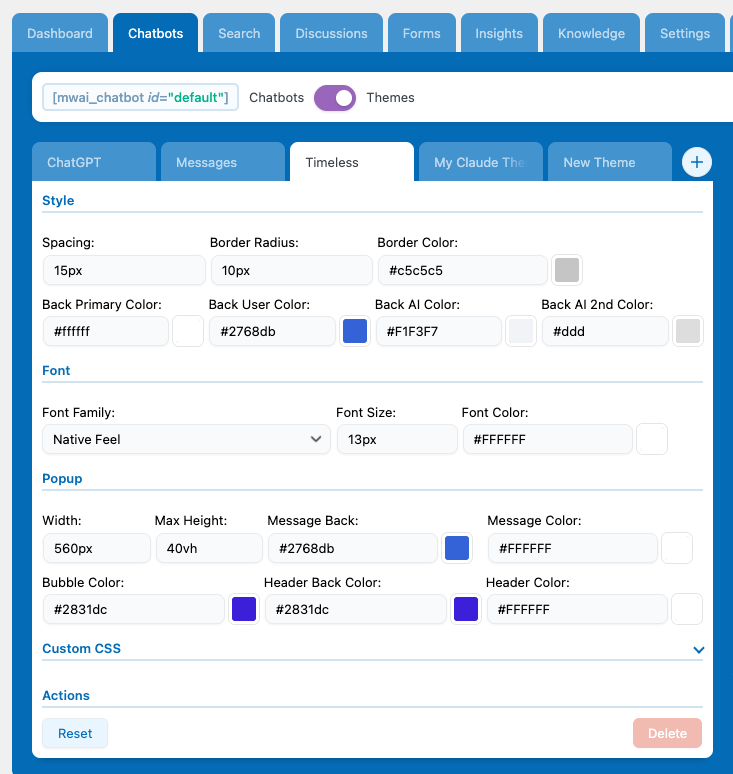This screenshot has width=733, height=774.
Task: Click the Popup section heading
Action: (62, 479)
